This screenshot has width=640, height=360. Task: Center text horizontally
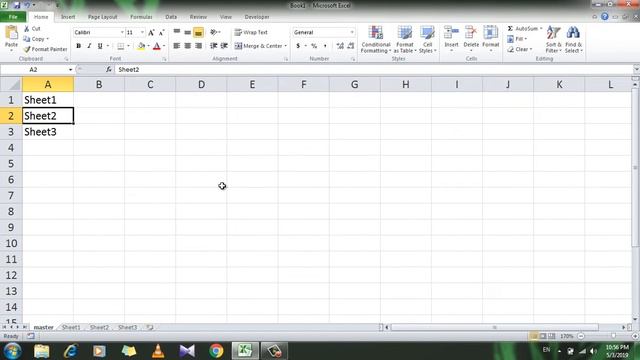188,46
